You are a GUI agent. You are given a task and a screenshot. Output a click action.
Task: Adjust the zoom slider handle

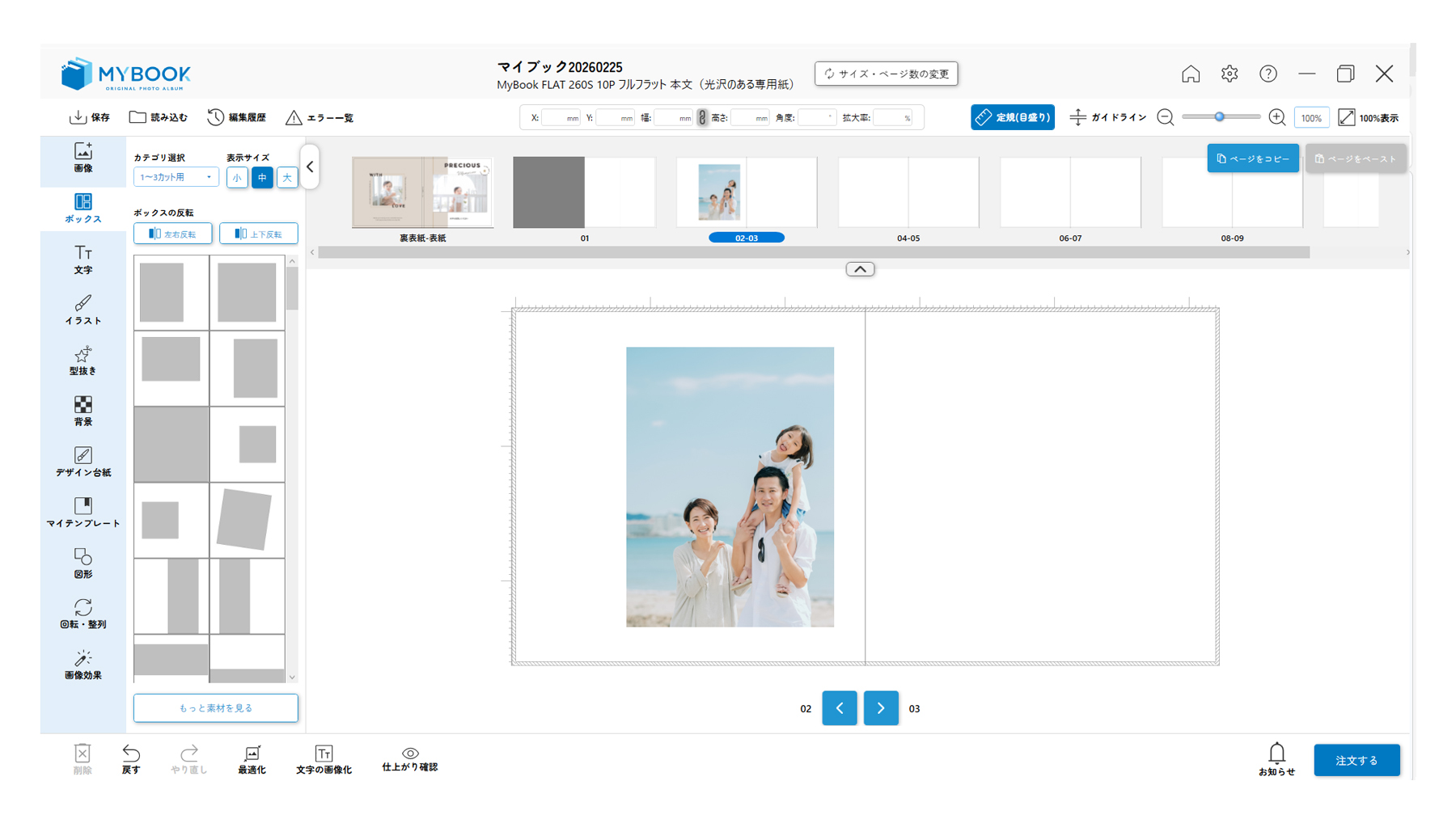click(x=1219, y=117)
